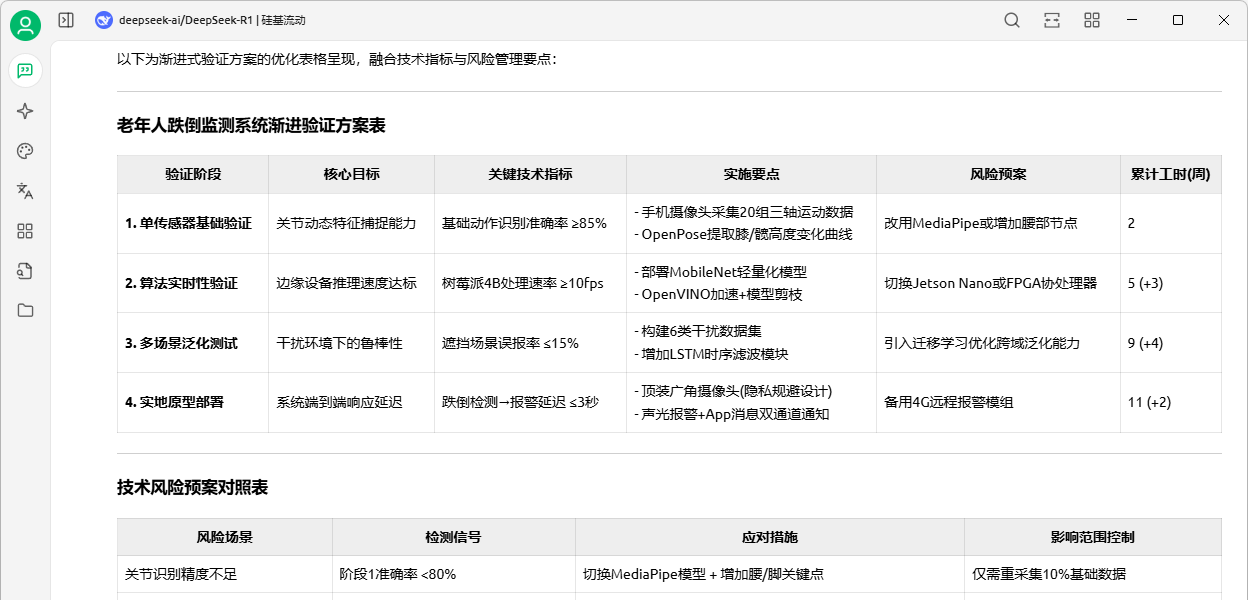Open the knowledge base document icon
The image size is (1248, 600).
(25, 270)
